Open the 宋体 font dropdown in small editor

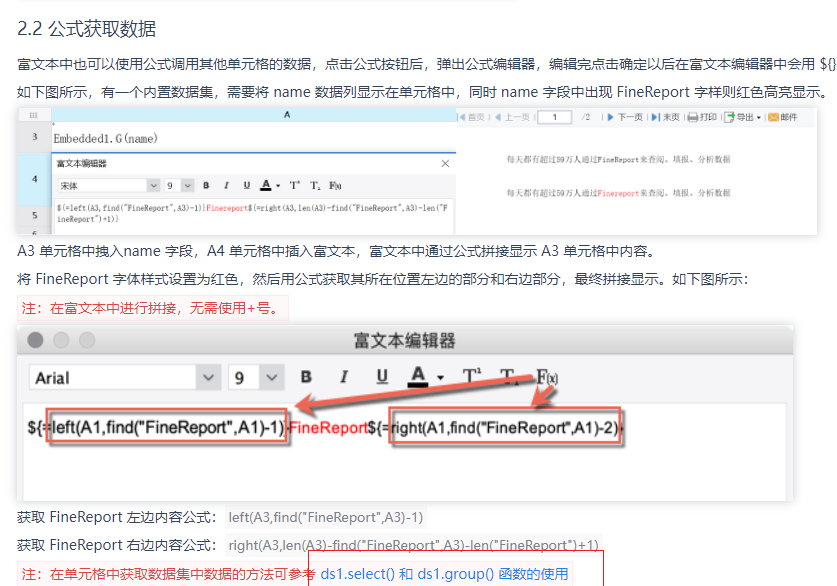(x=153, y=186)
